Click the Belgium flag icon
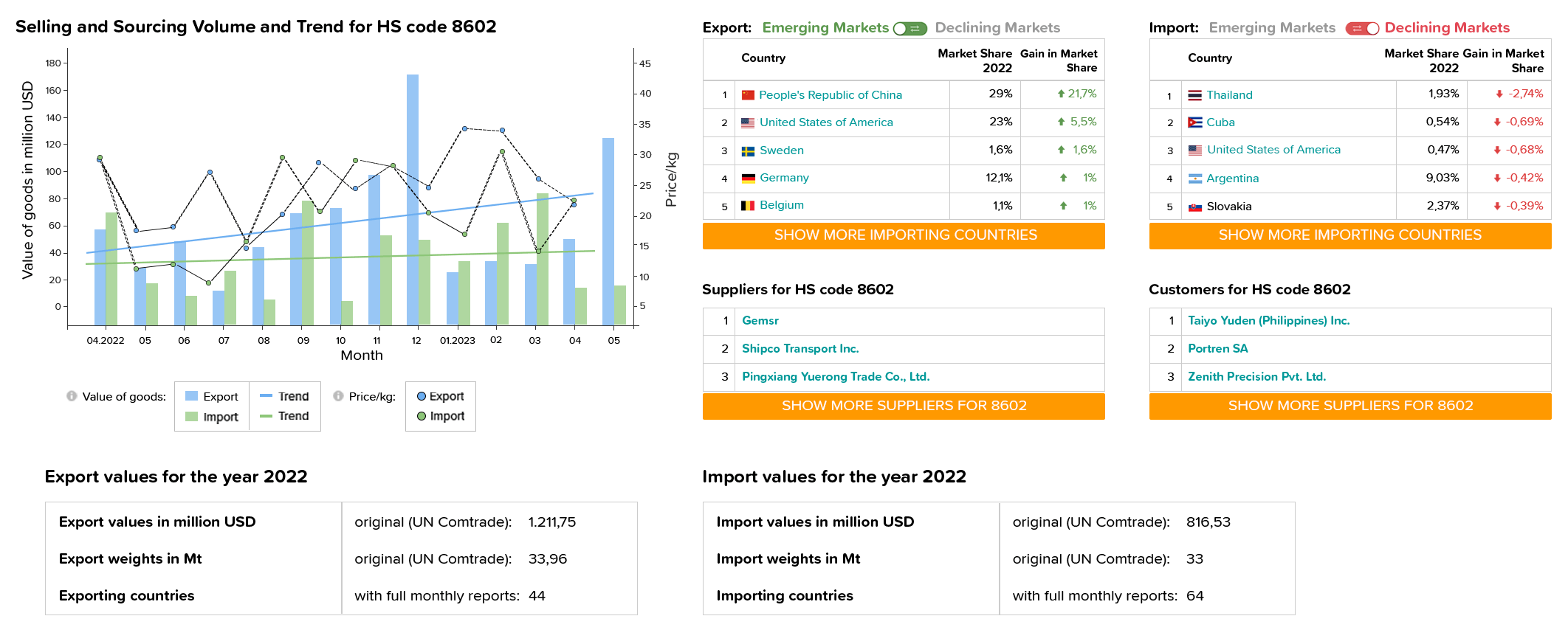 point(748,206)
